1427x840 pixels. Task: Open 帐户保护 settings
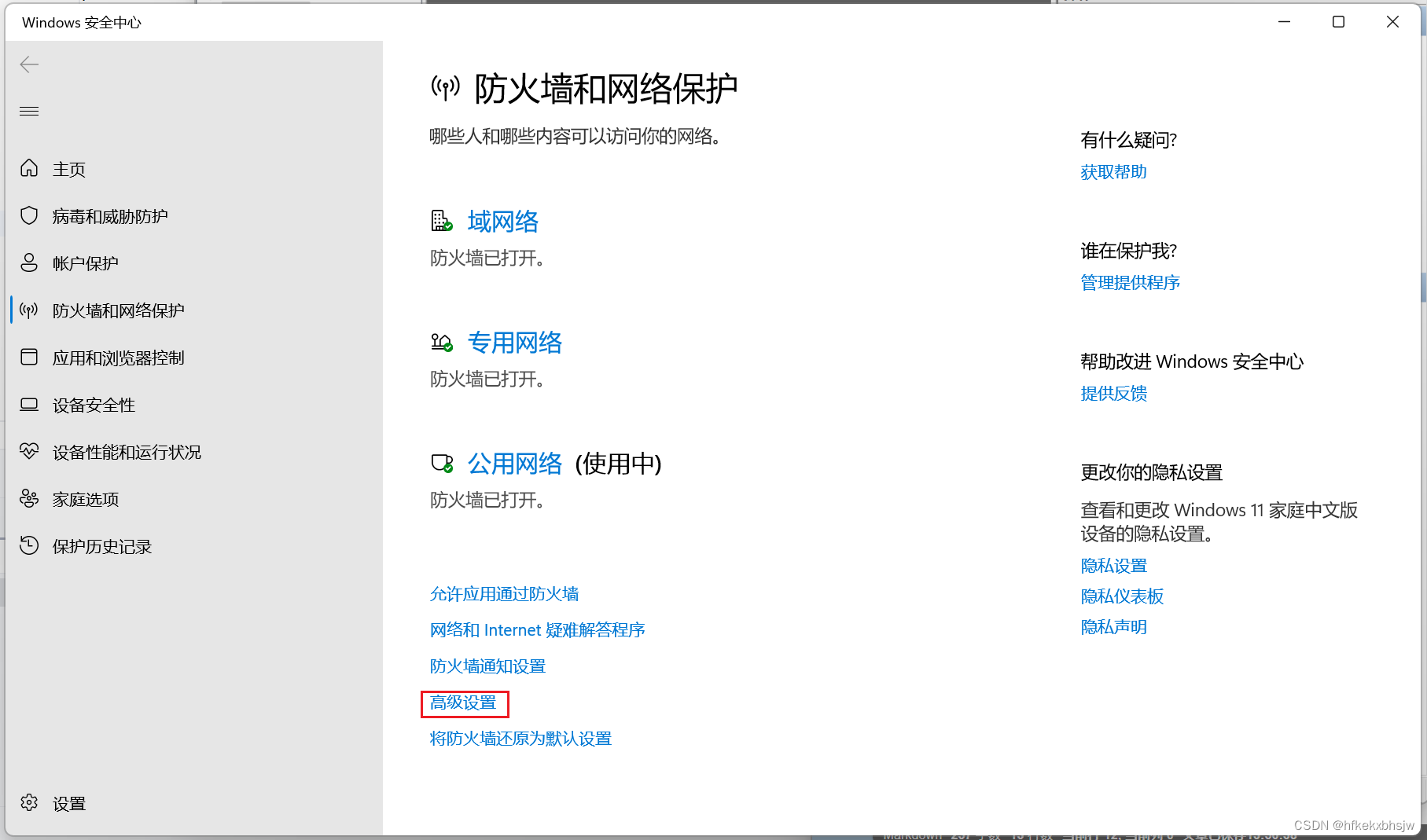(x=87, y=262)
